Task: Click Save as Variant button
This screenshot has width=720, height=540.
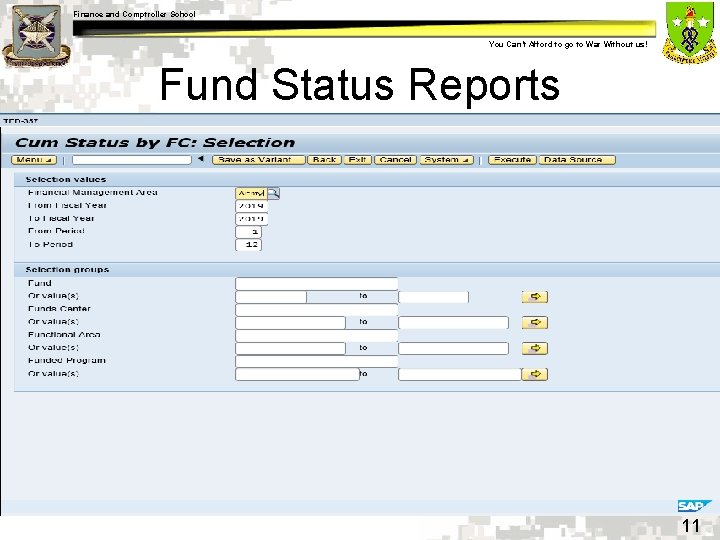Action: click(x=259, y=160)
